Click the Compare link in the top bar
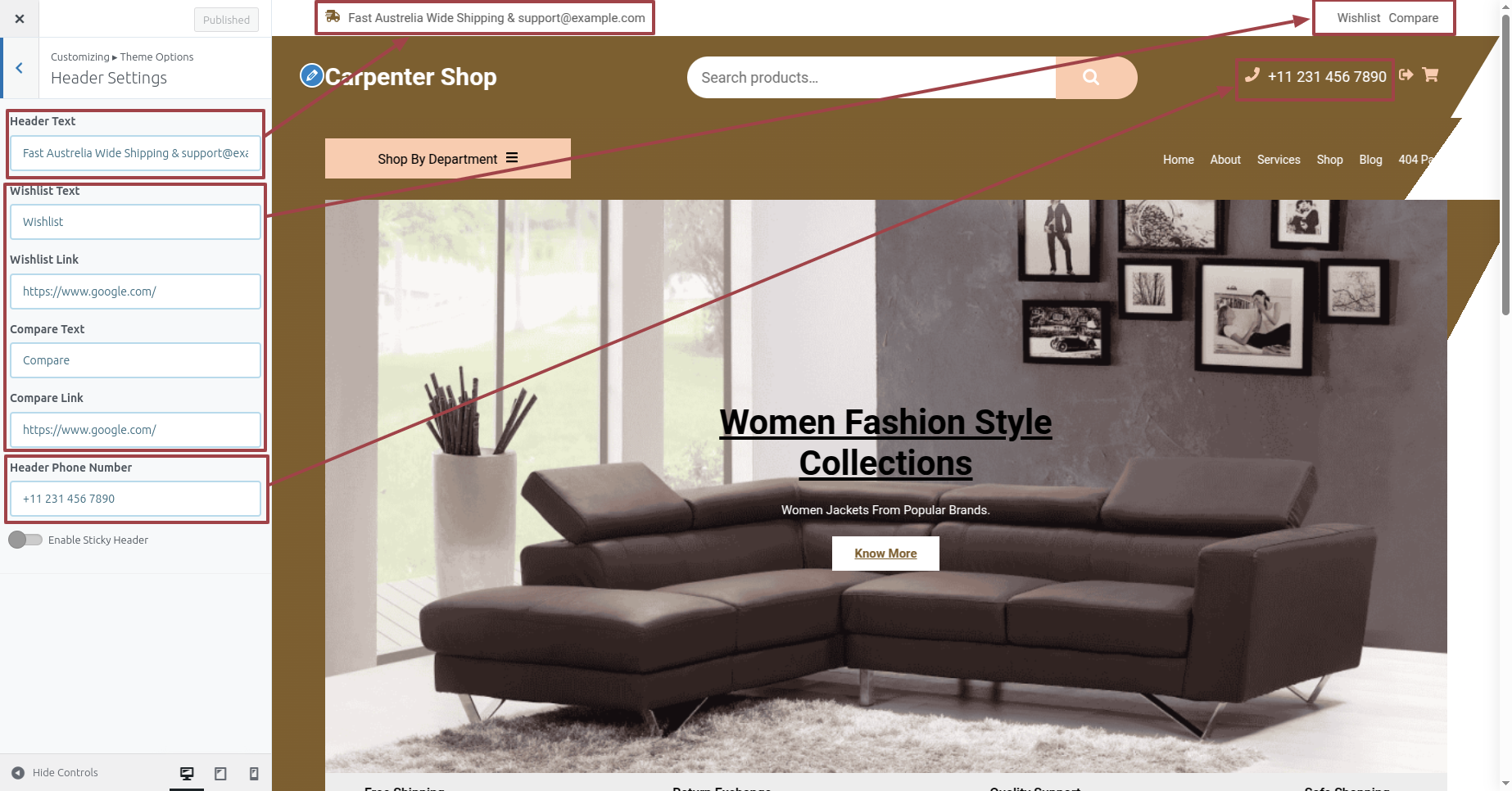 (x=1414, y=18)
